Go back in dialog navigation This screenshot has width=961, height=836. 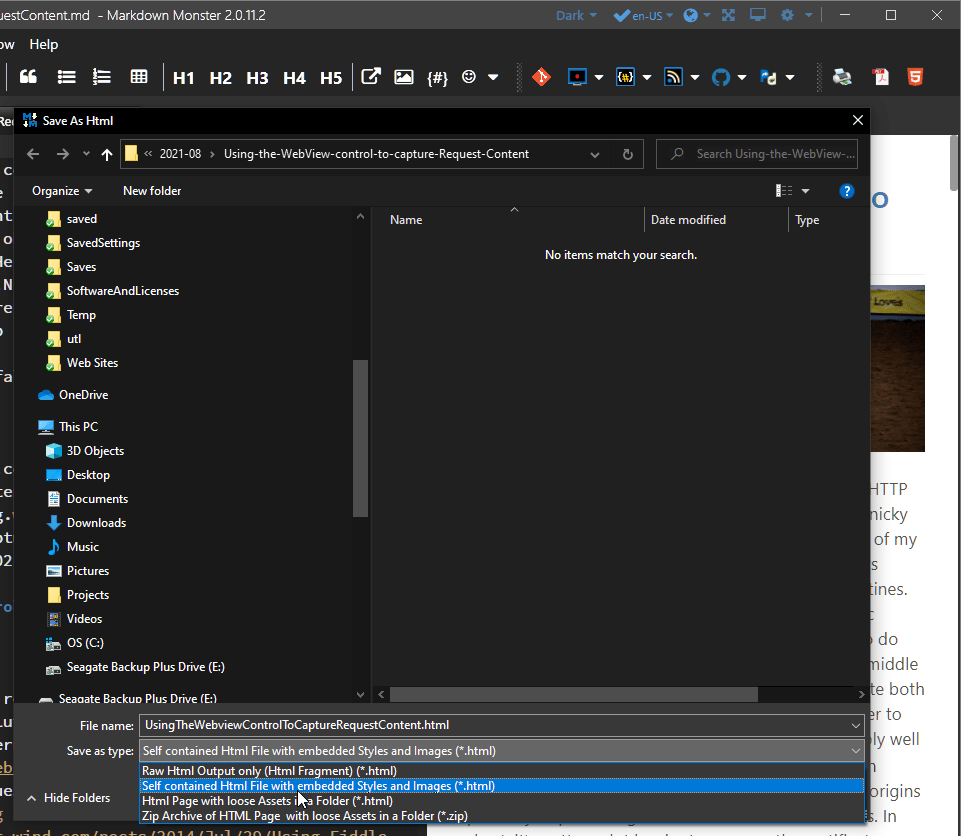[33, 154]
